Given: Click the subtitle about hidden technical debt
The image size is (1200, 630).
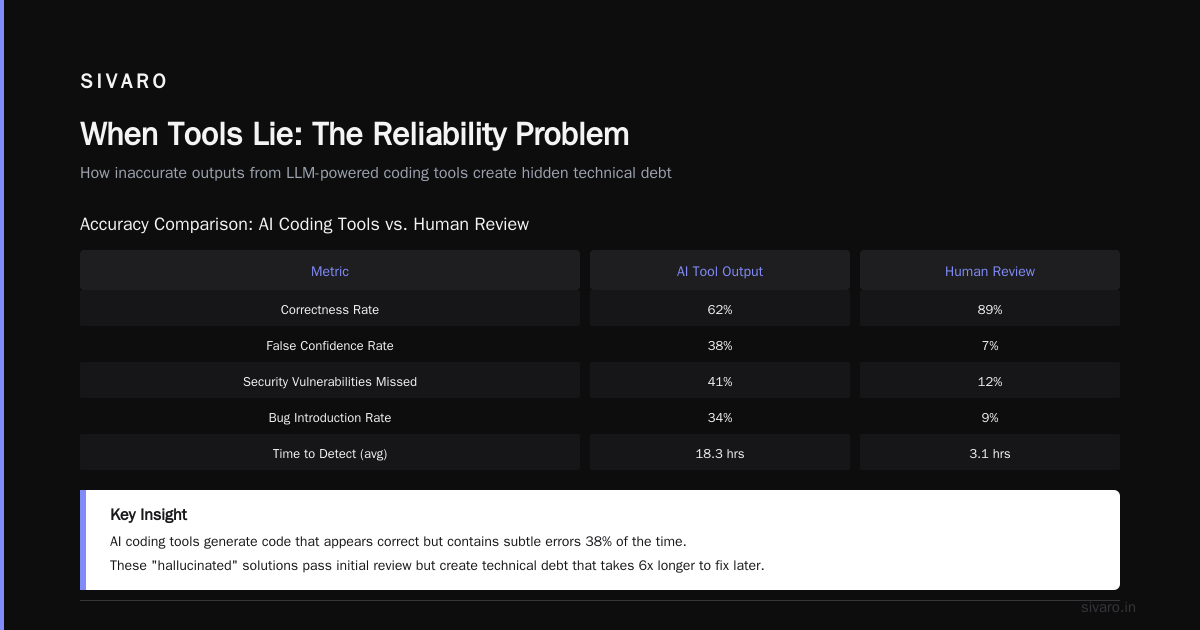Looking at the screenshot, I should click(376, 173).
